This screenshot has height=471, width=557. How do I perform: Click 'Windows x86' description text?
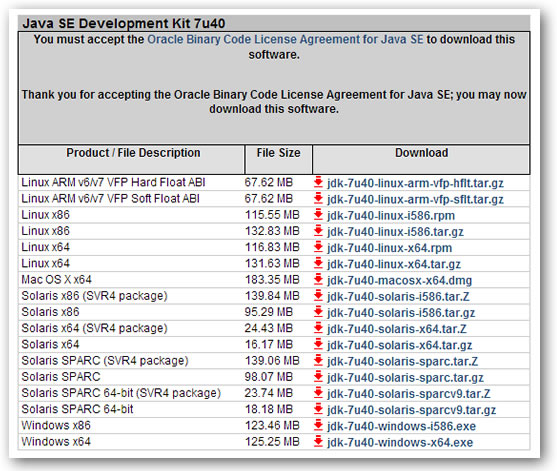click(x=56, y=425)
